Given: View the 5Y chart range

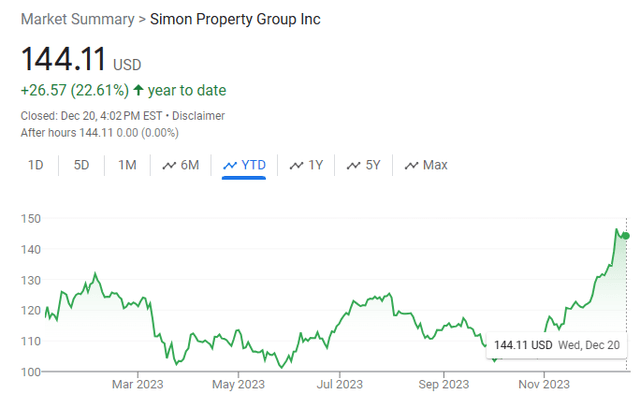Looking at the screenshot, I should pyautogui.click(x=373, y=165).
